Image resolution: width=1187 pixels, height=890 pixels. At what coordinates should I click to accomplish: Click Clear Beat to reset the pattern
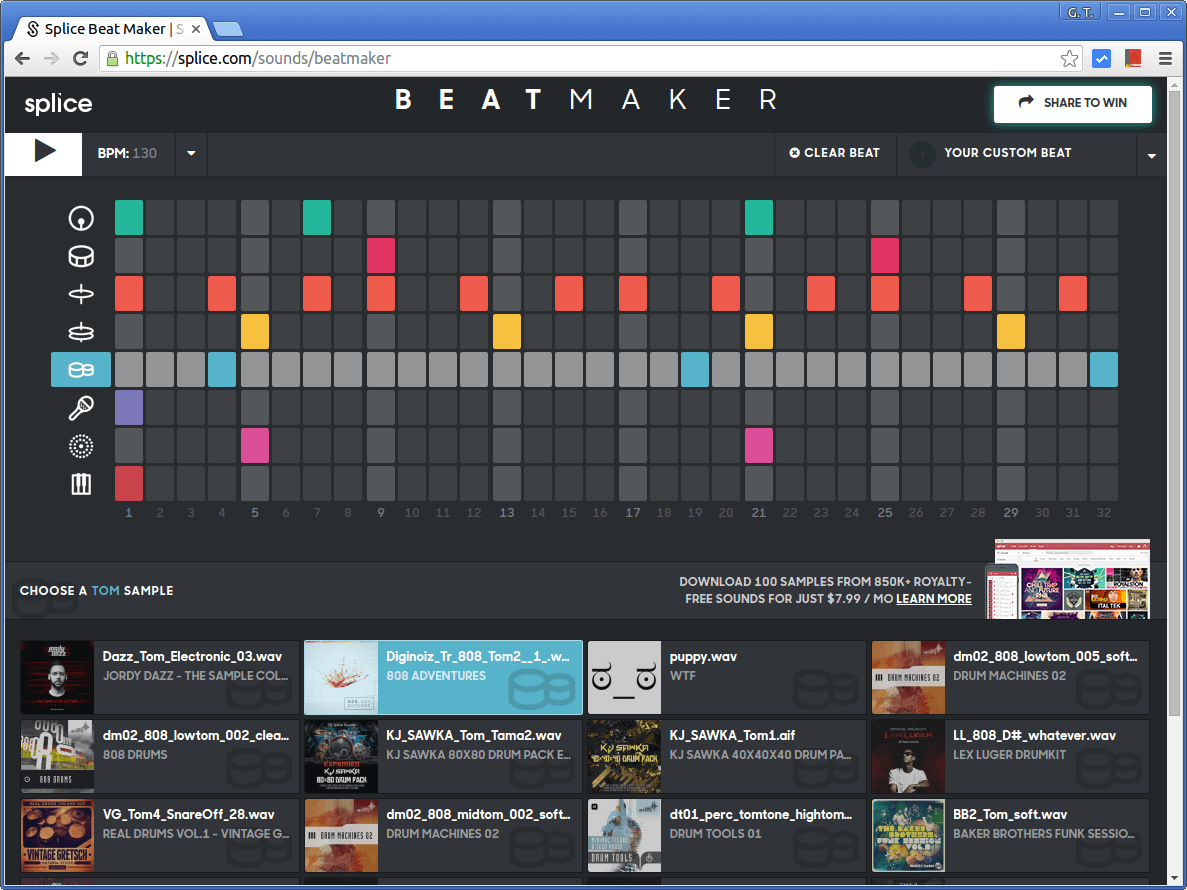(835, 154)
